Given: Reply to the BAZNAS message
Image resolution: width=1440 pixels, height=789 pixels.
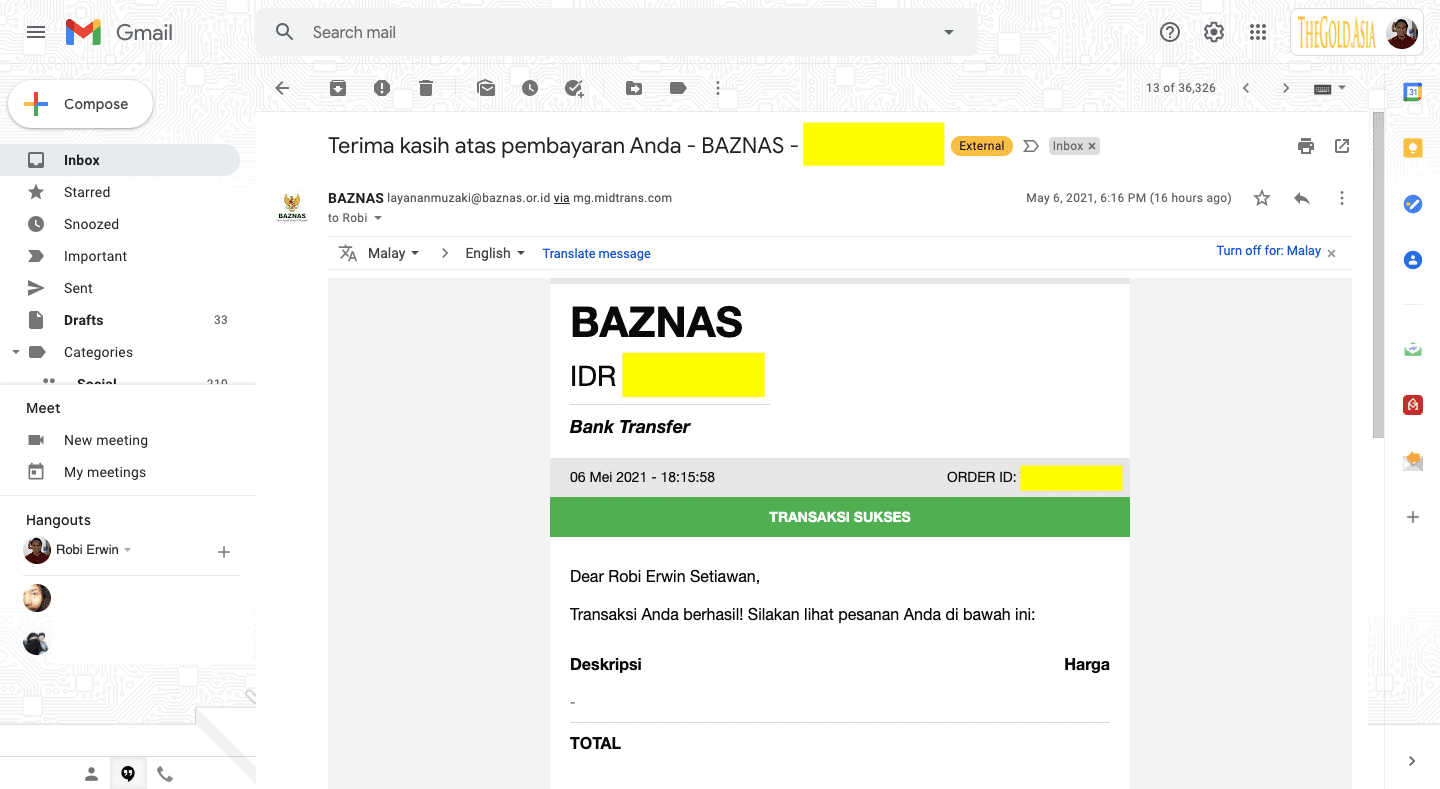Looking at the screenshot, I should (x=1302, y=198).
